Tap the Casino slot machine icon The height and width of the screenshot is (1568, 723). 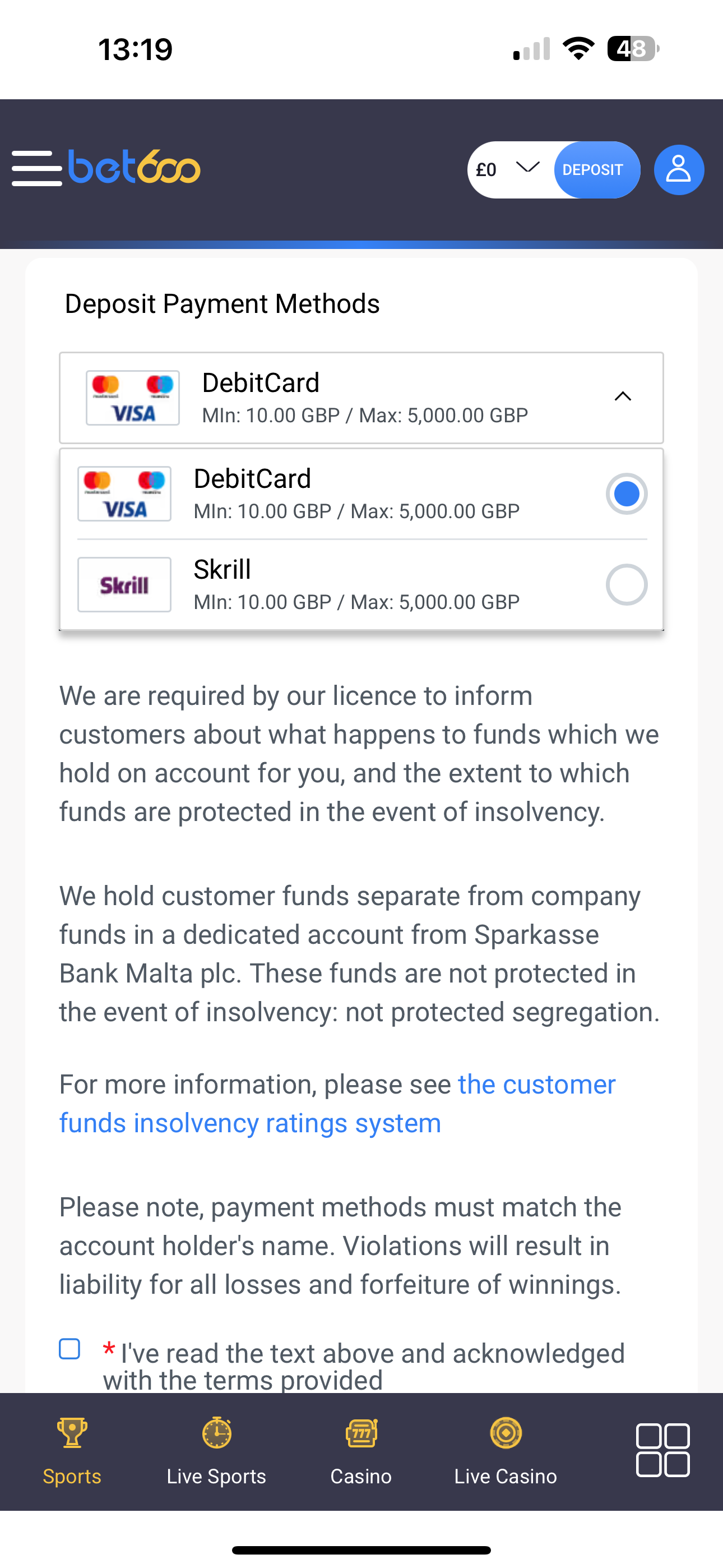tap(361, 1433)
